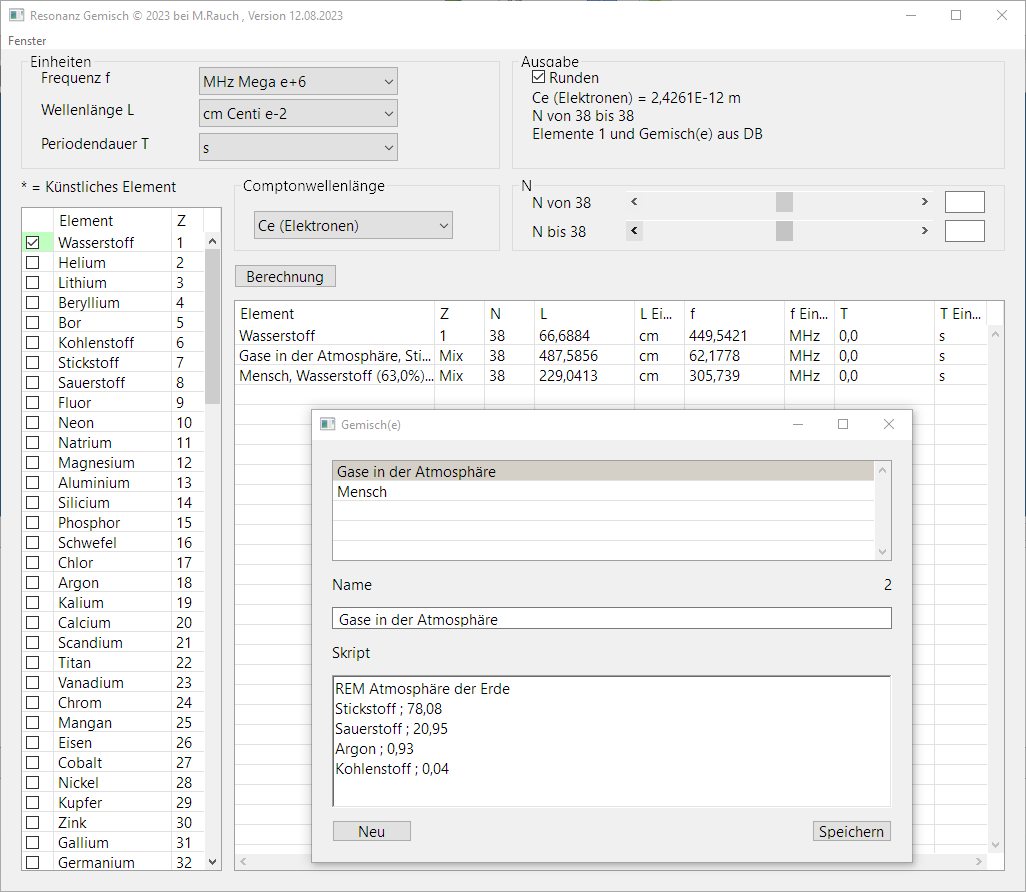This screenshot has height=892, width=1026.
Task: Click the element list scroll-down arrow
Action: (212, 862)
